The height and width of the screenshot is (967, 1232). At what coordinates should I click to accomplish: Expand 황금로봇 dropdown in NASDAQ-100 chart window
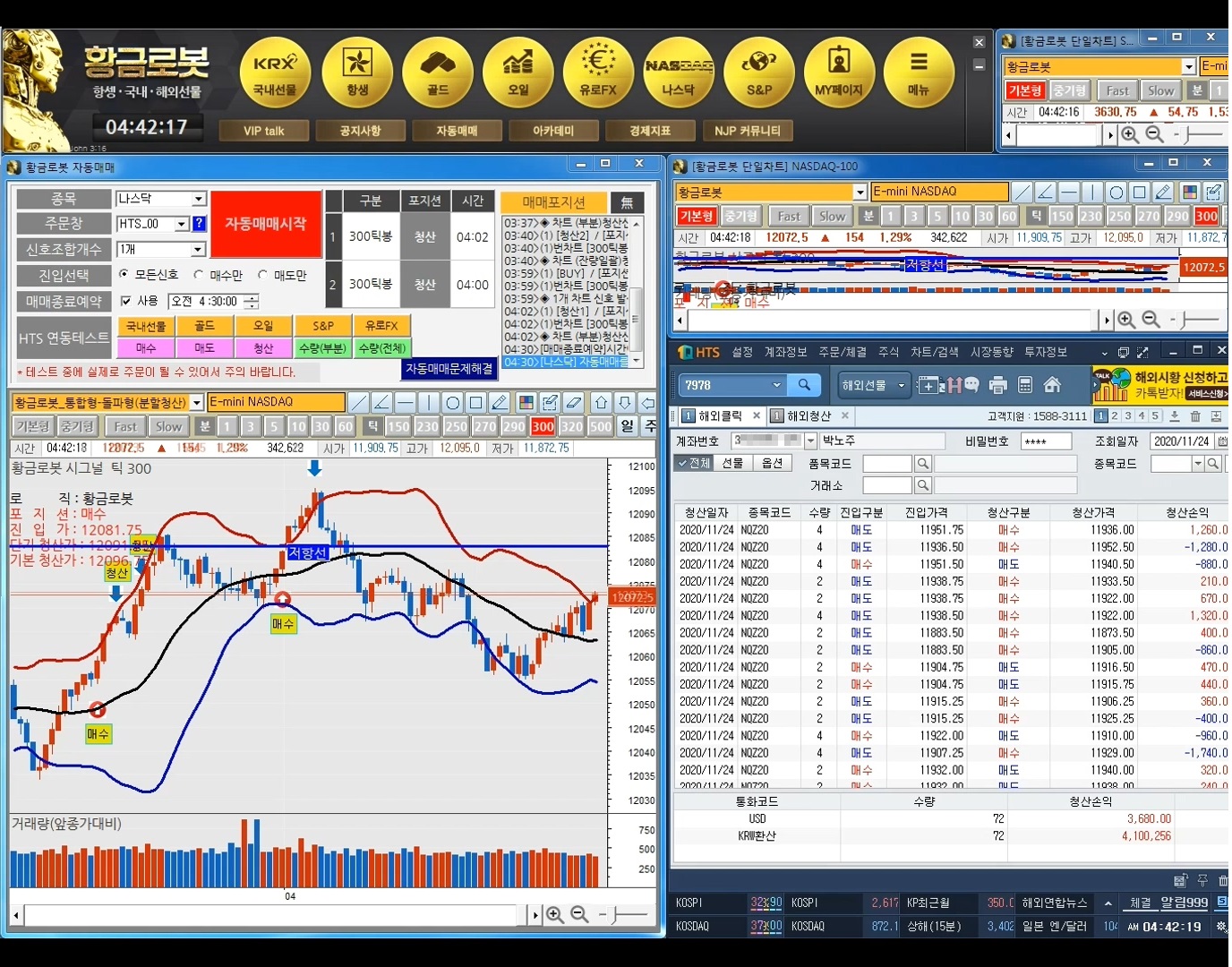860,192
